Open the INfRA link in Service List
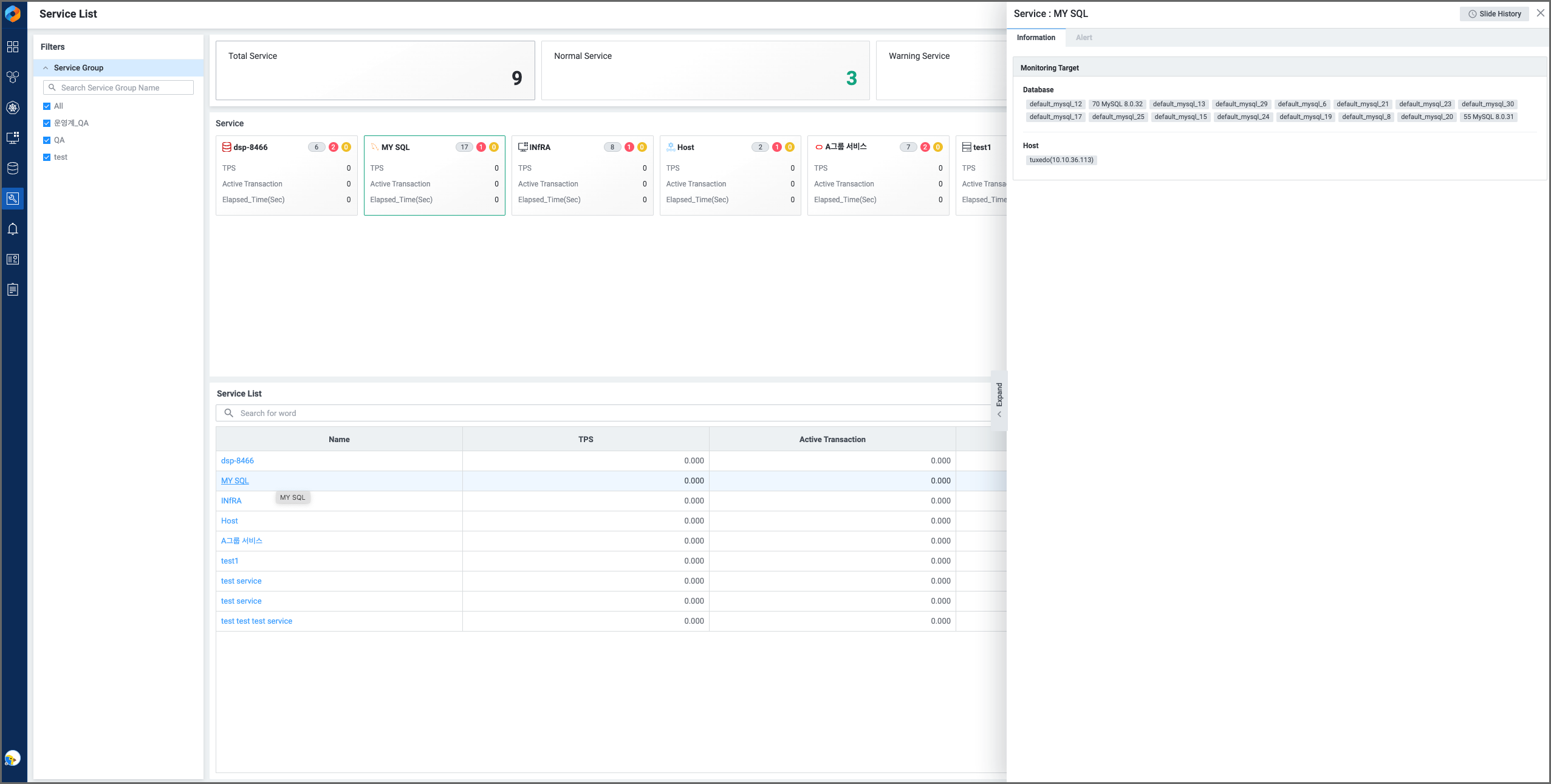This screenshot has height=784, width=1551. tap(231, 501)
